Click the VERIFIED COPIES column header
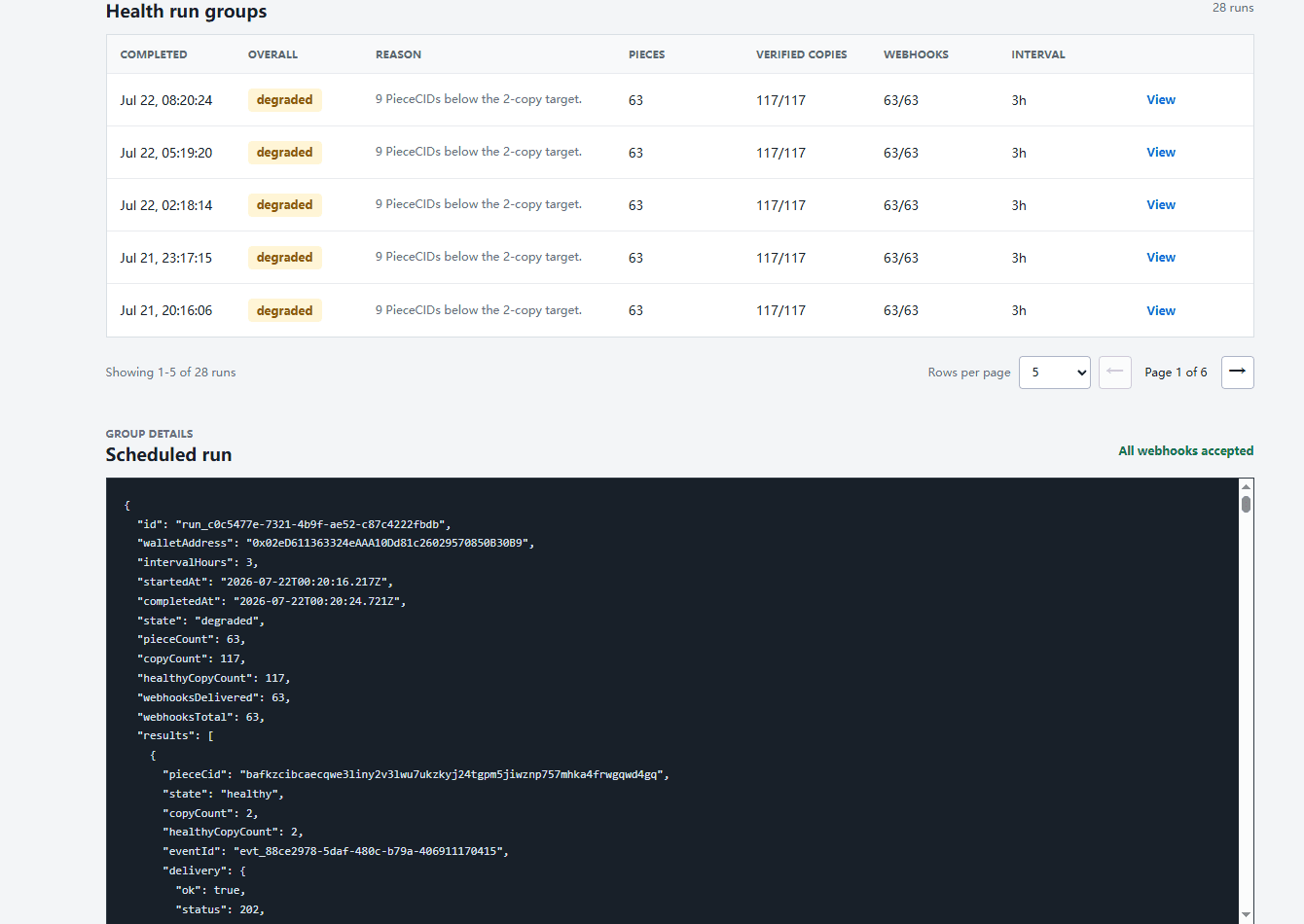This screenshot has height=924, width=1304. pos(801,54)
